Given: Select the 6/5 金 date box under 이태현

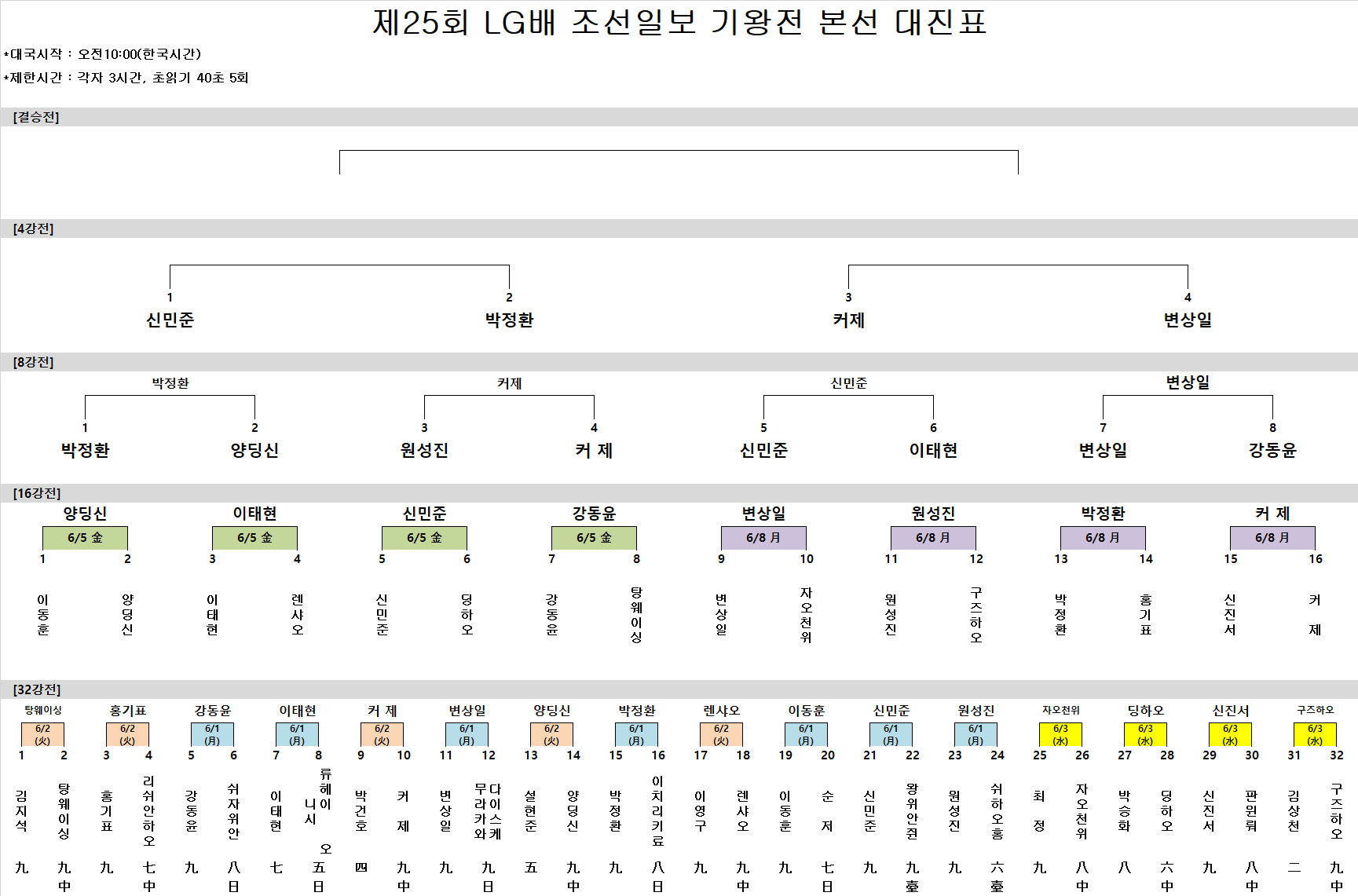Looking at the screenshot, I should tap(254, 538).
